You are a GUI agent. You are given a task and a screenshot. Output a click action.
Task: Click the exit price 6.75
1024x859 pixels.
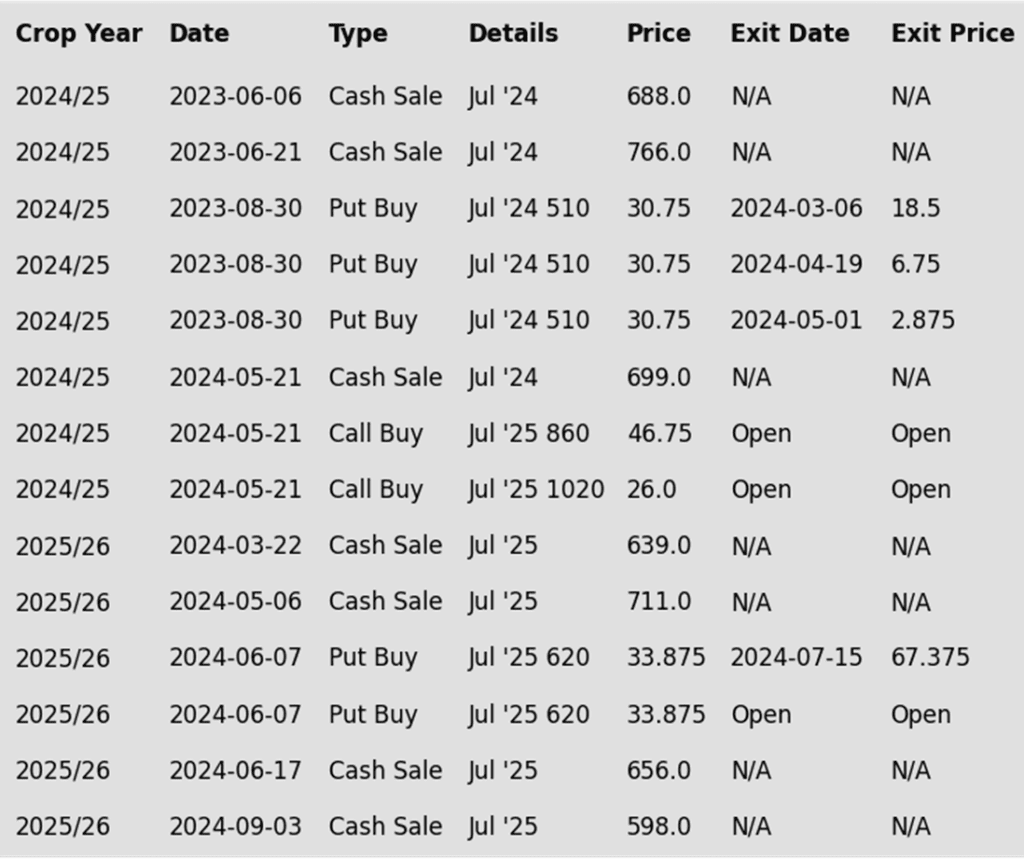pyautogui.click(x=915, y=265)
